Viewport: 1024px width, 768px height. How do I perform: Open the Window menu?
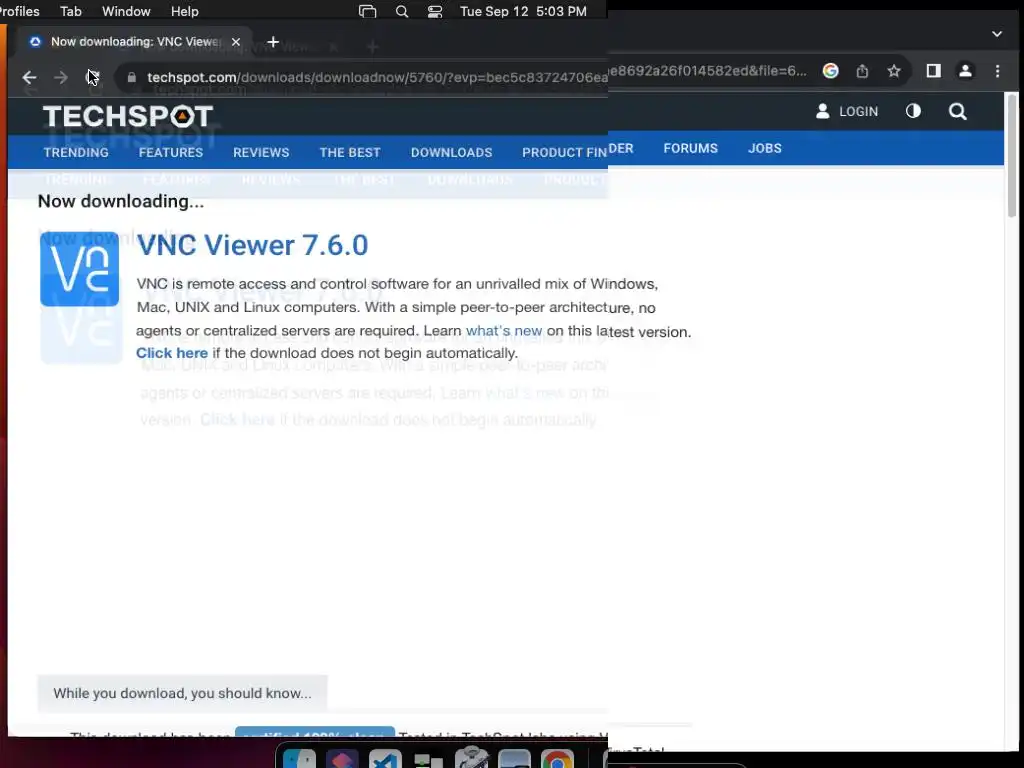pos(126,11)
